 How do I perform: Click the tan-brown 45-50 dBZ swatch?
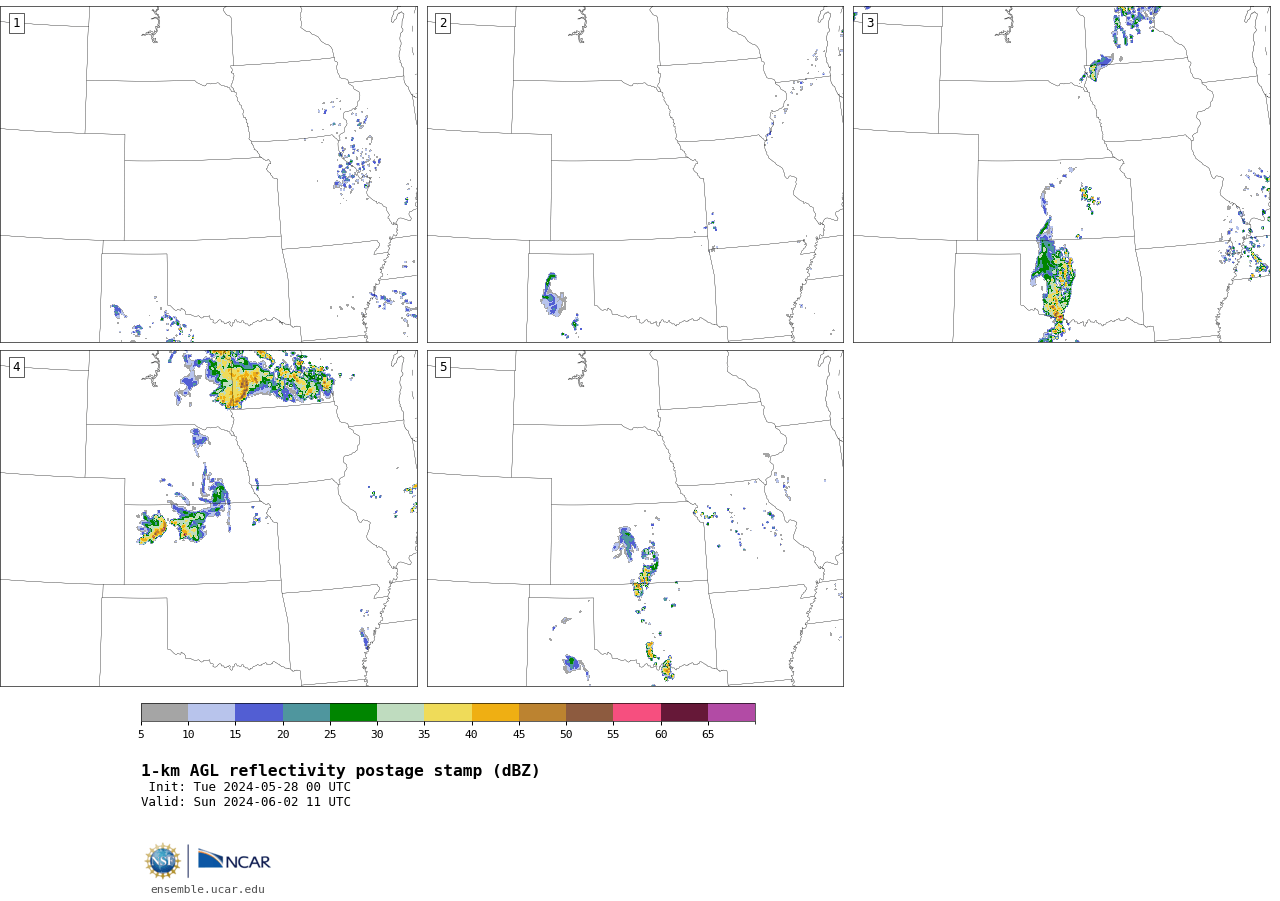tap(542, 712)
